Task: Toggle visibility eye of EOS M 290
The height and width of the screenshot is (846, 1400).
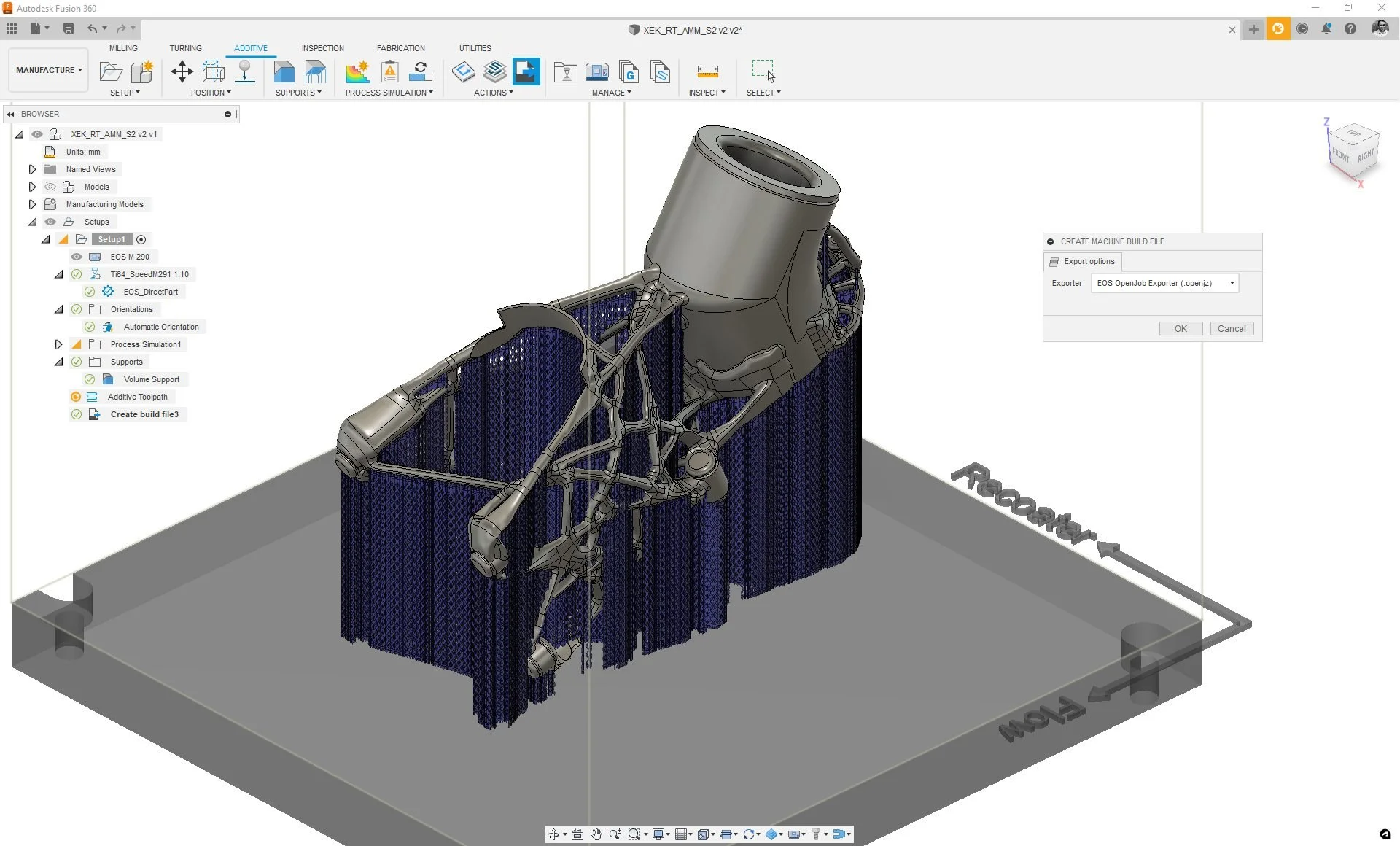Action: click(x=77, y=257)
